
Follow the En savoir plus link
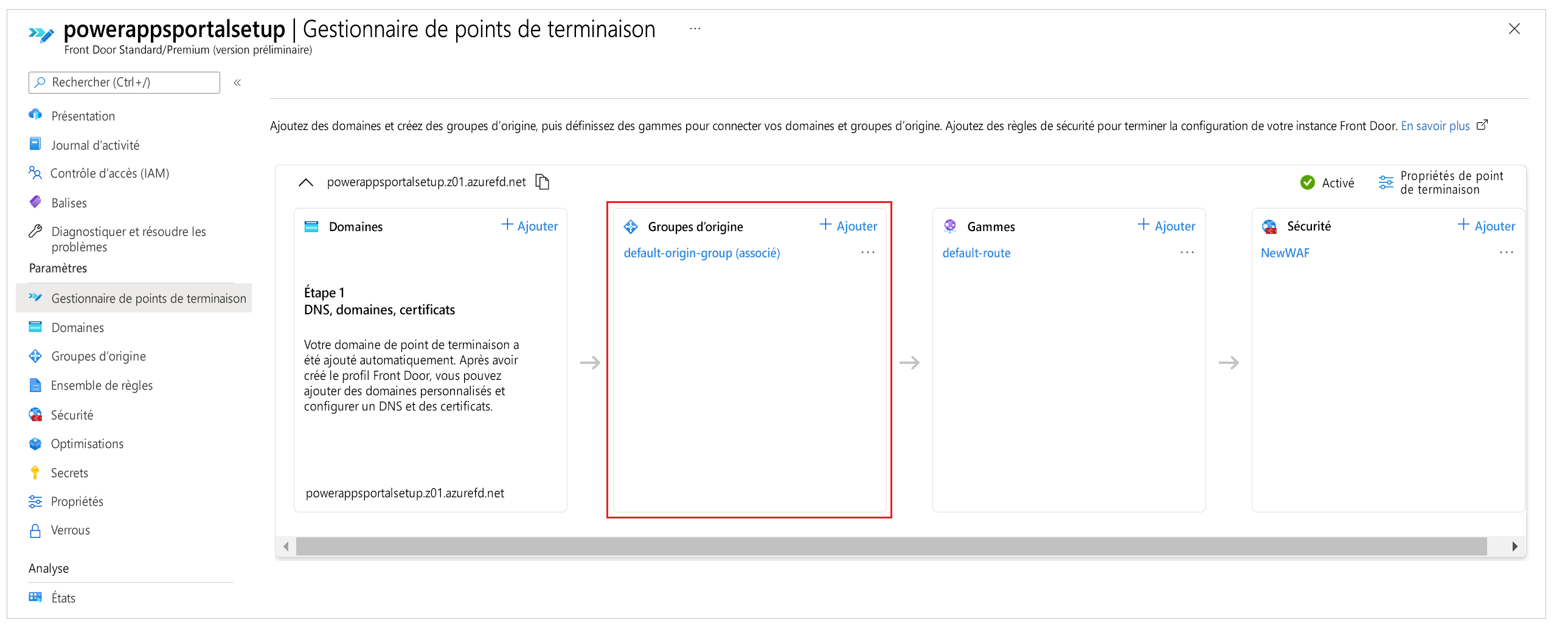pos(1435,126)
